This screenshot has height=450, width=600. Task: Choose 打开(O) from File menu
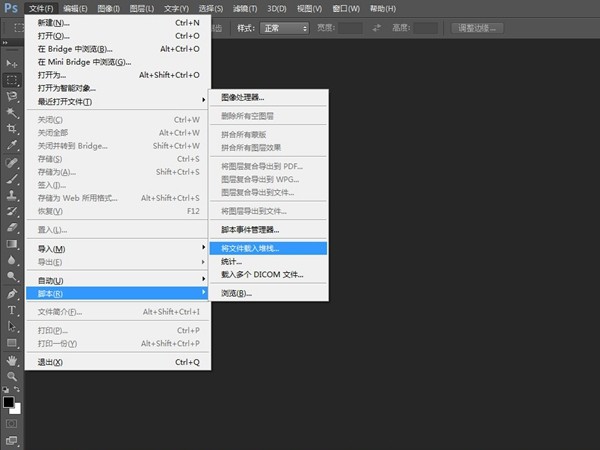point(118,36)
